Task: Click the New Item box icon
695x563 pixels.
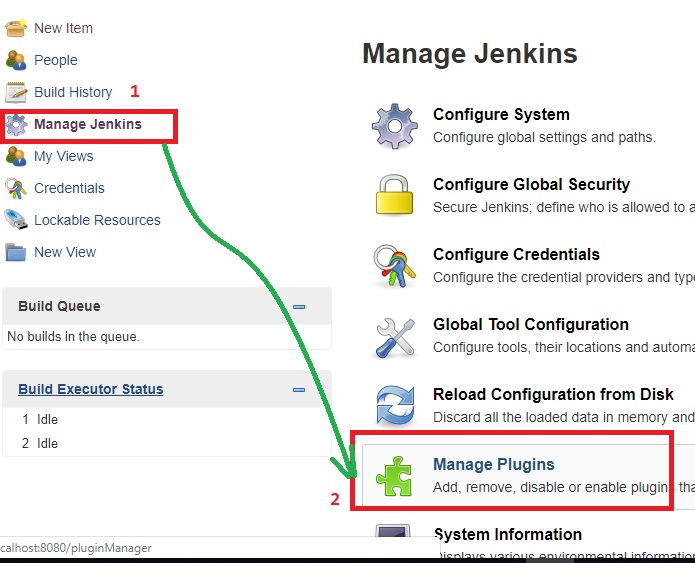Action: (x=16, y=28)
